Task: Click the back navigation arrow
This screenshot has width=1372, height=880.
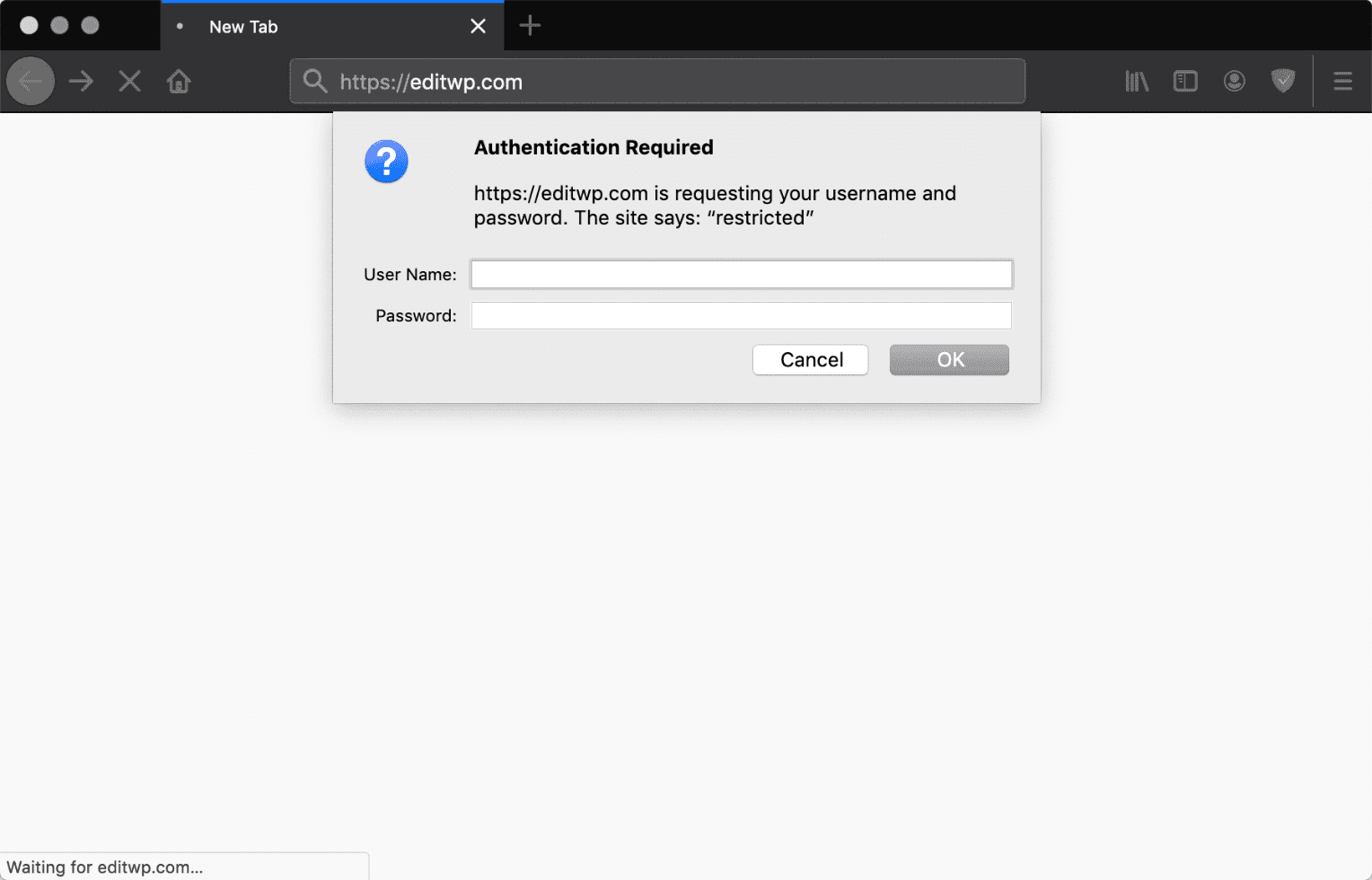Action: point(30,81)
